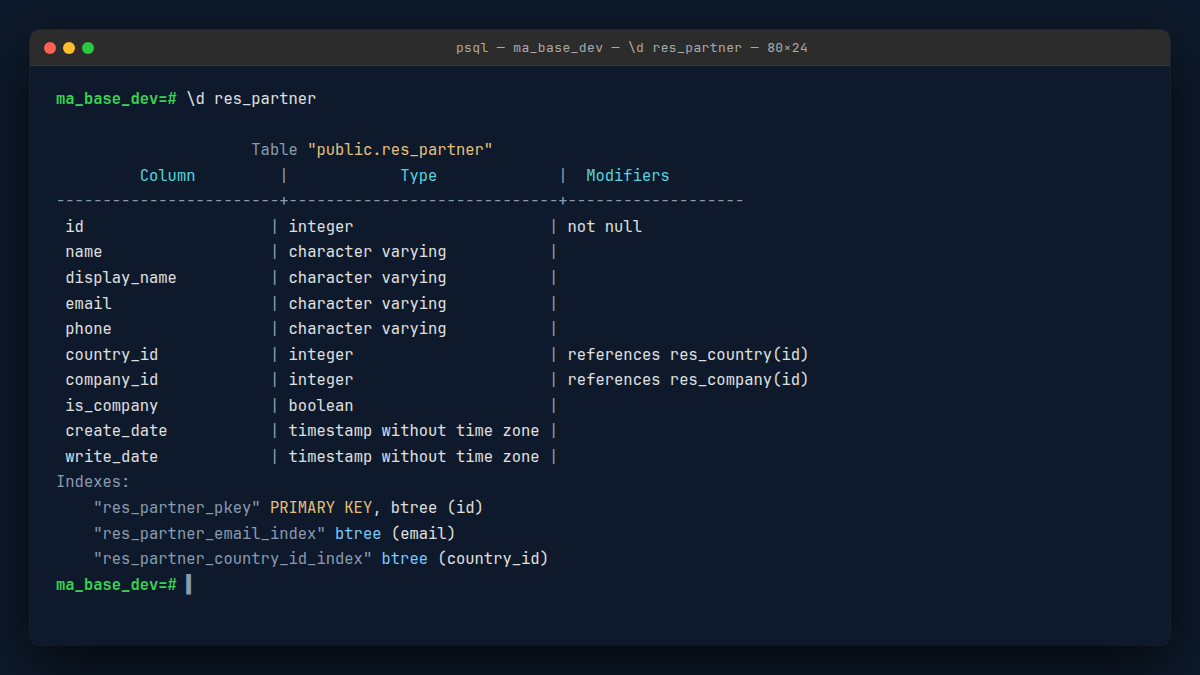Image resolution: width=1200 pixels, height=675 pixels.
Task: Click 'character varying' in the name row
Action: [368, 252]
